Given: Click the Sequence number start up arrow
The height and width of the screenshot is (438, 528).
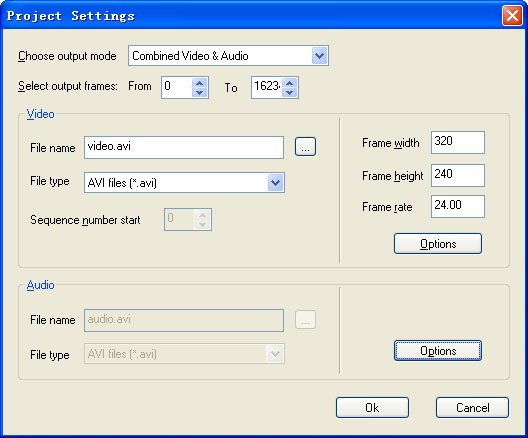Looking at the screenshot, I should pyautogui.click(x=202, y=215).
